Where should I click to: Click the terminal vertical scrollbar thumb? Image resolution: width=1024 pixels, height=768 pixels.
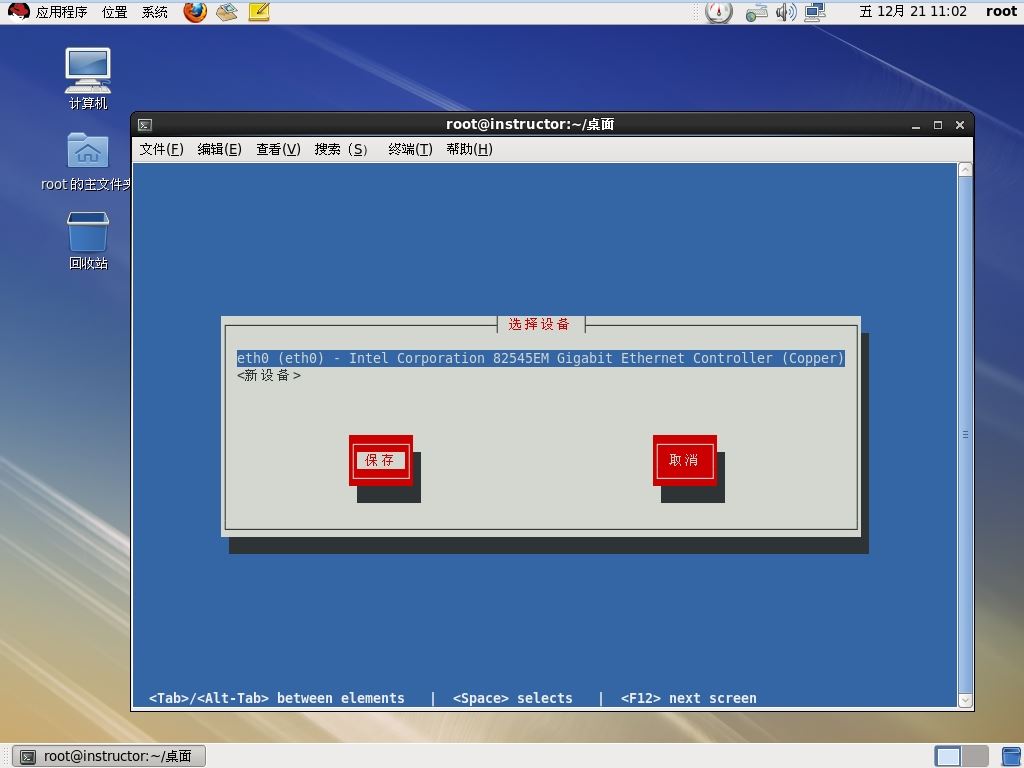click(x=965, y=435)
